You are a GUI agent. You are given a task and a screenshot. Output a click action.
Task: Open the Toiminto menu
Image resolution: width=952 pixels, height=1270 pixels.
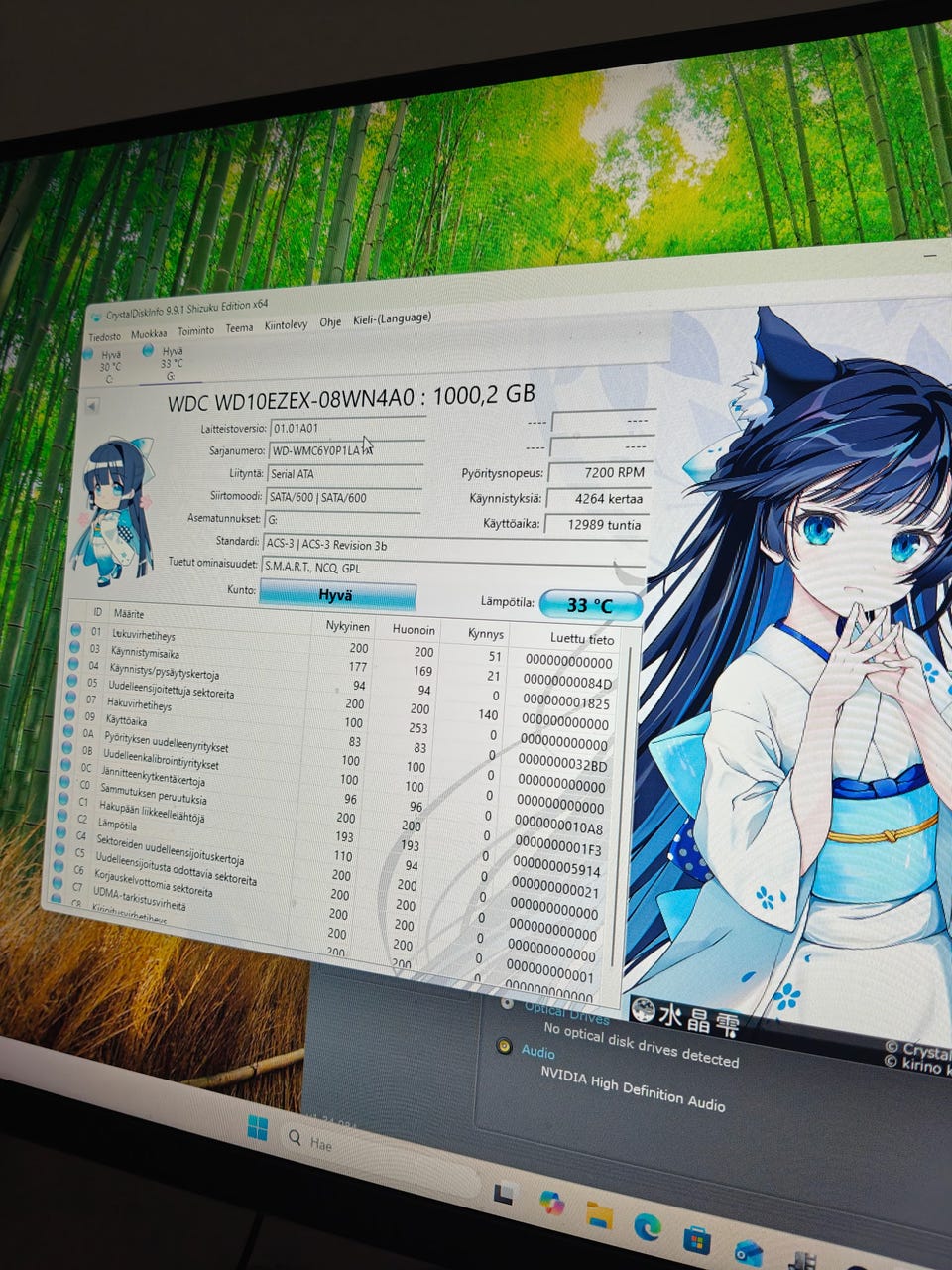(x=196, y=331)
